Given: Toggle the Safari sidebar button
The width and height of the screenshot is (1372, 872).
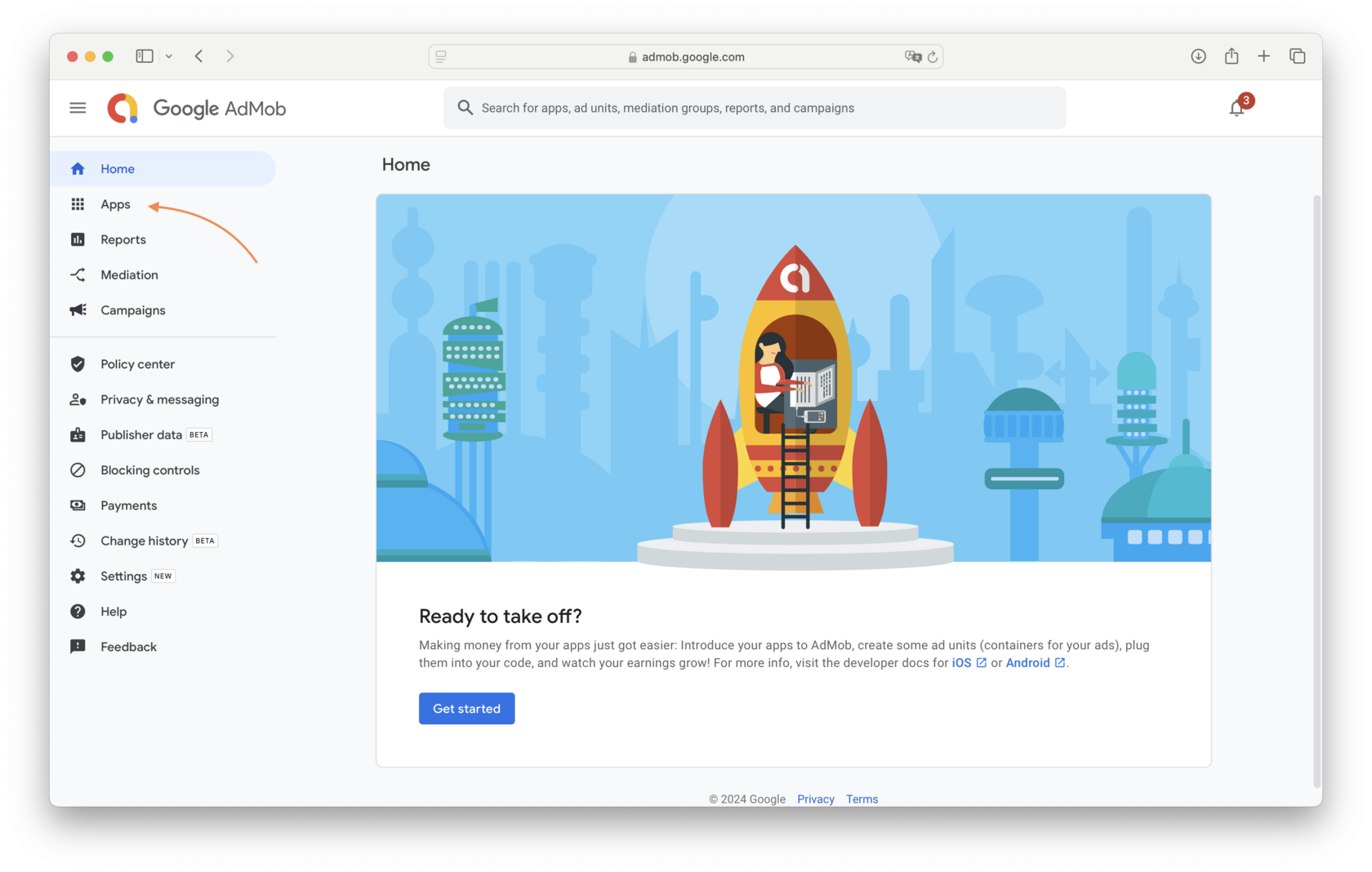Looking at the screenshot, I should point(145,56).
